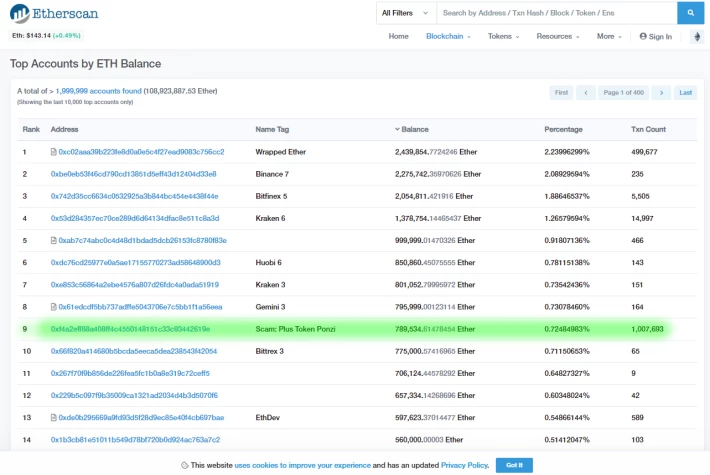Screen dimensions: 710x475
Task: Click the blue search magnifier button
Action: [690, 13]
